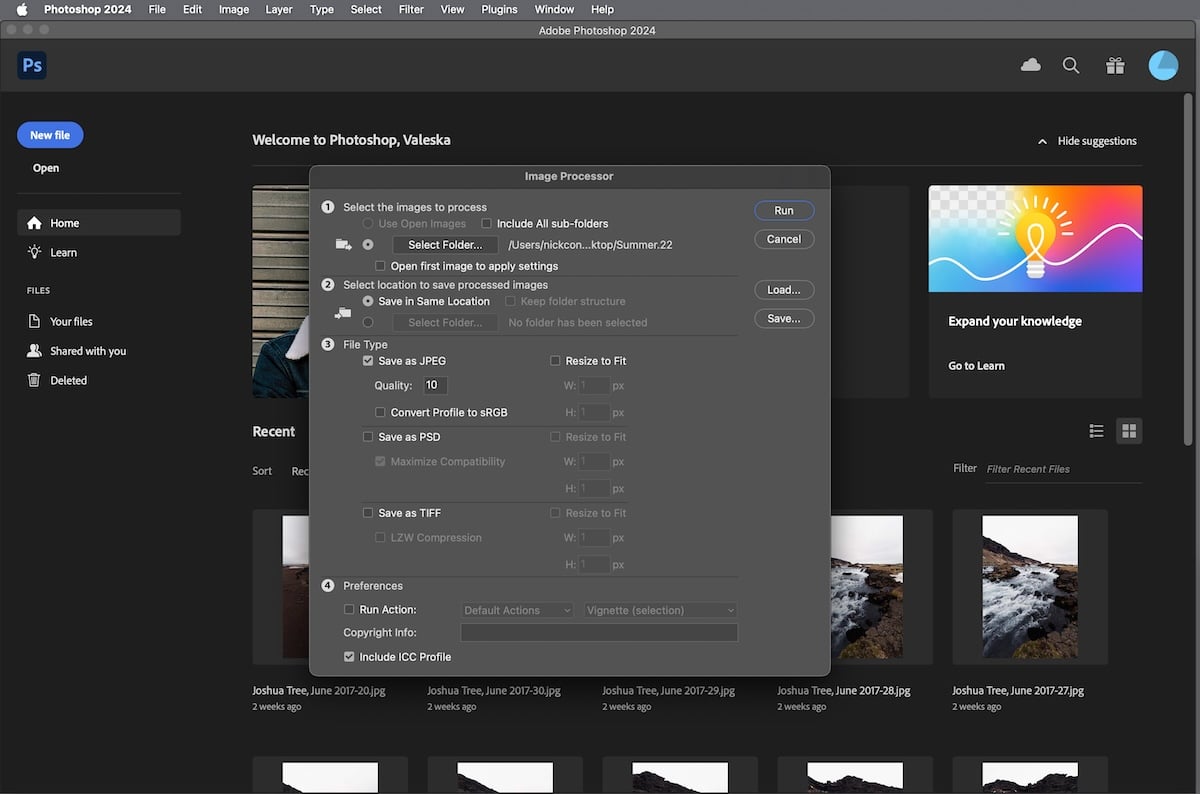Open the list view icon above Filter
Viewport: 1200px width, 794px height.
[x=1096, y=430]
